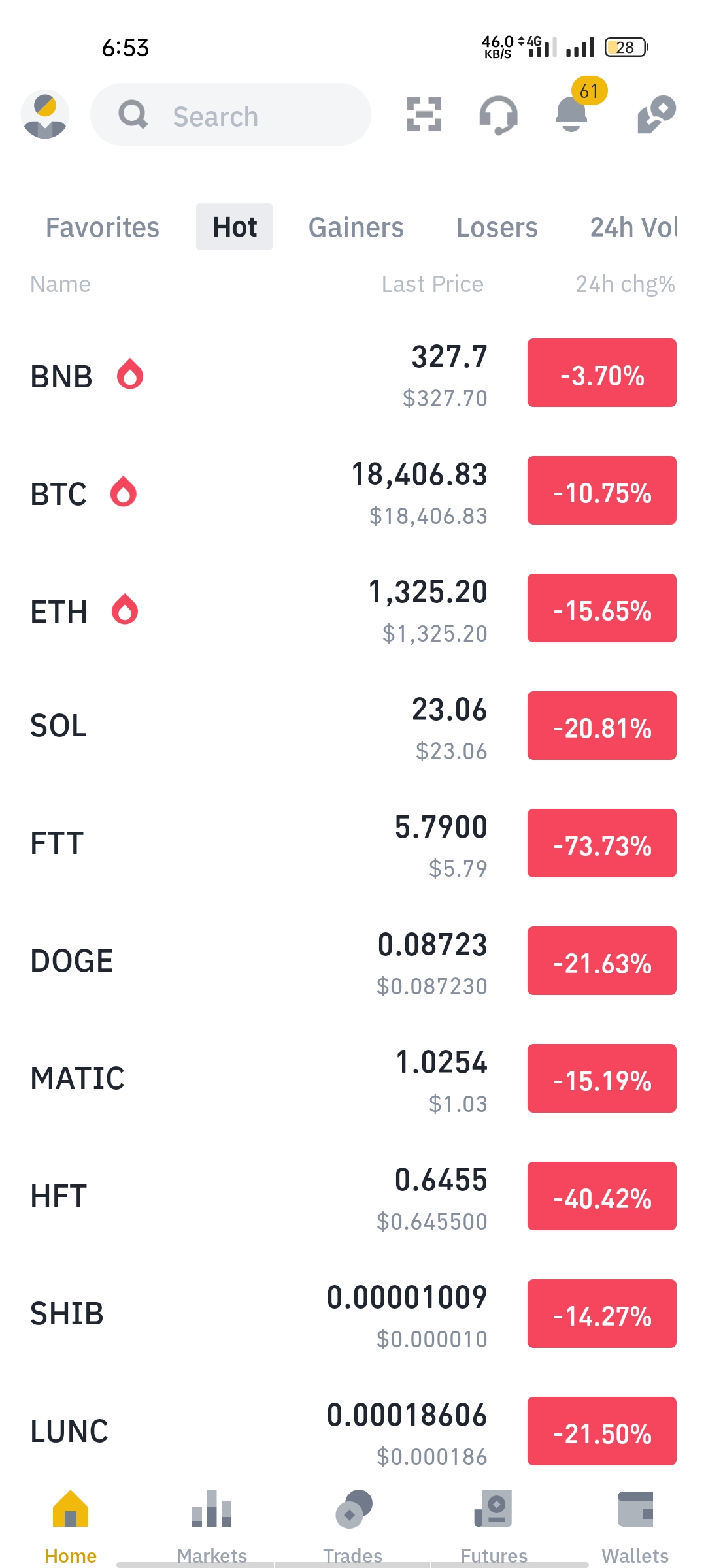Click the Search input field
706x1568 pixels.
231,114
